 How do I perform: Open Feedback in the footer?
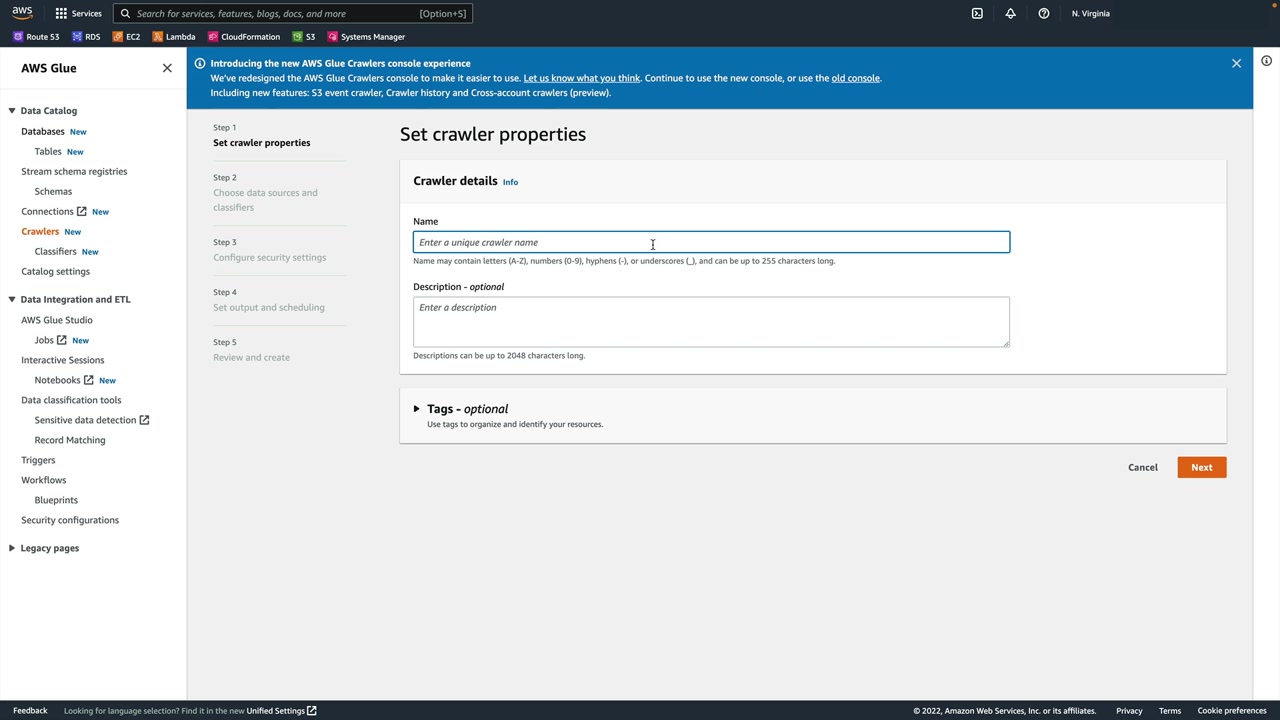click(30, 711)
